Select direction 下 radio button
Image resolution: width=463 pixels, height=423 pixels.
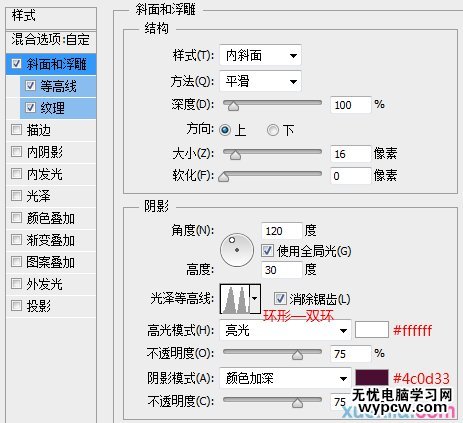pos(273,130)
